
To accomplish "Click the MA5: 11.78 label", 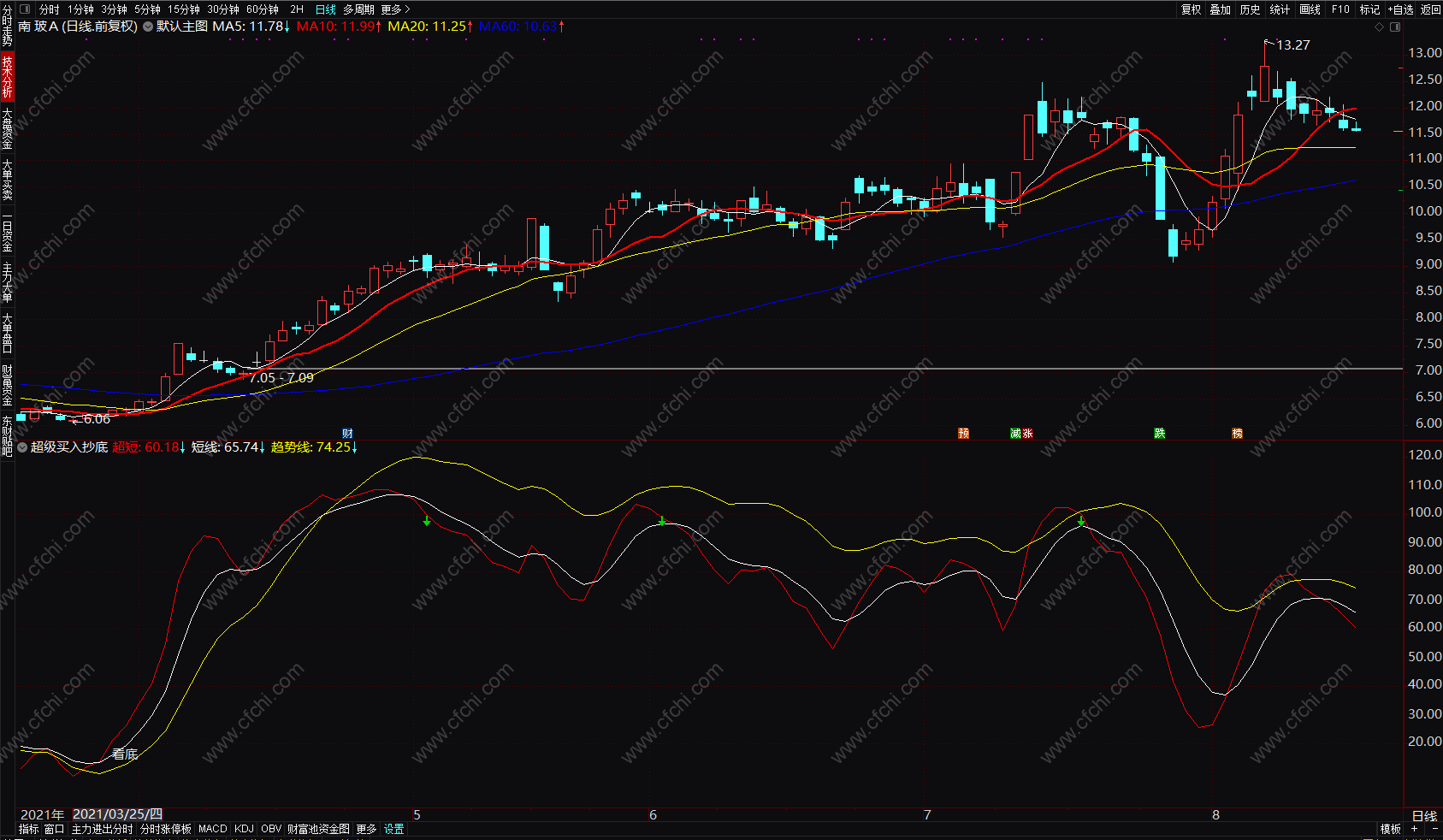I will pyautogui.click(x=251, y=27).
